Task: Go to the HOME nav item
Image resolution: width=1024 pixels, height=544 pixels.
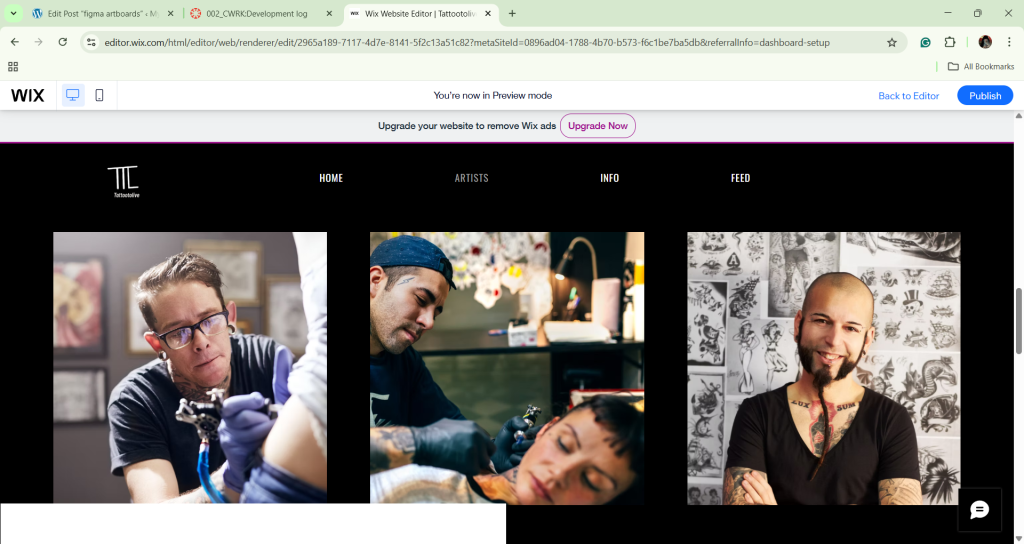Action: coord(331,178)
